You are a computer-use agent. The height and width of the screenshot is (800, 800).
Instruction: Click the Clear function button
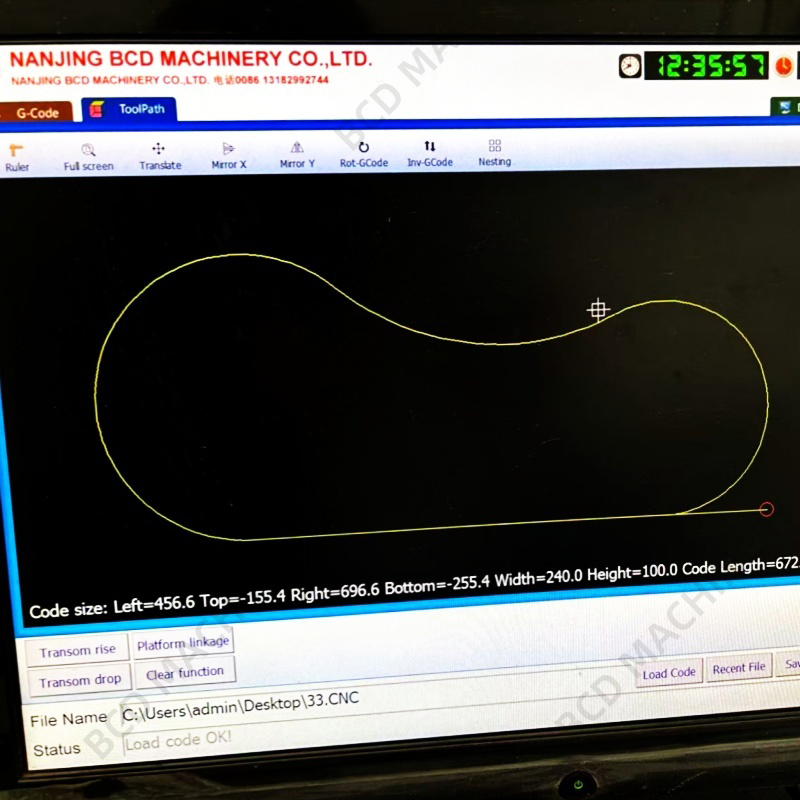(x=185, y=673)
